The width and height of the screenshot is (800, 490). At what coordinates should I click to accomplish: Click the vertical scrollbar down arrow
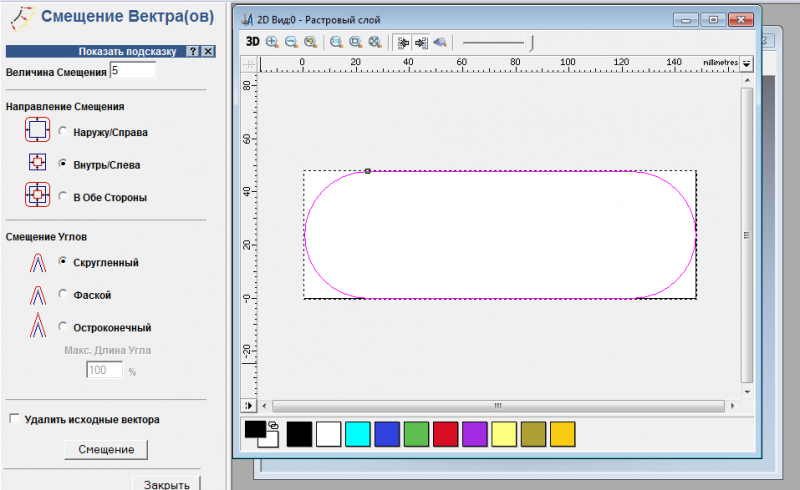pyautogui.click(x=747, y=392)
